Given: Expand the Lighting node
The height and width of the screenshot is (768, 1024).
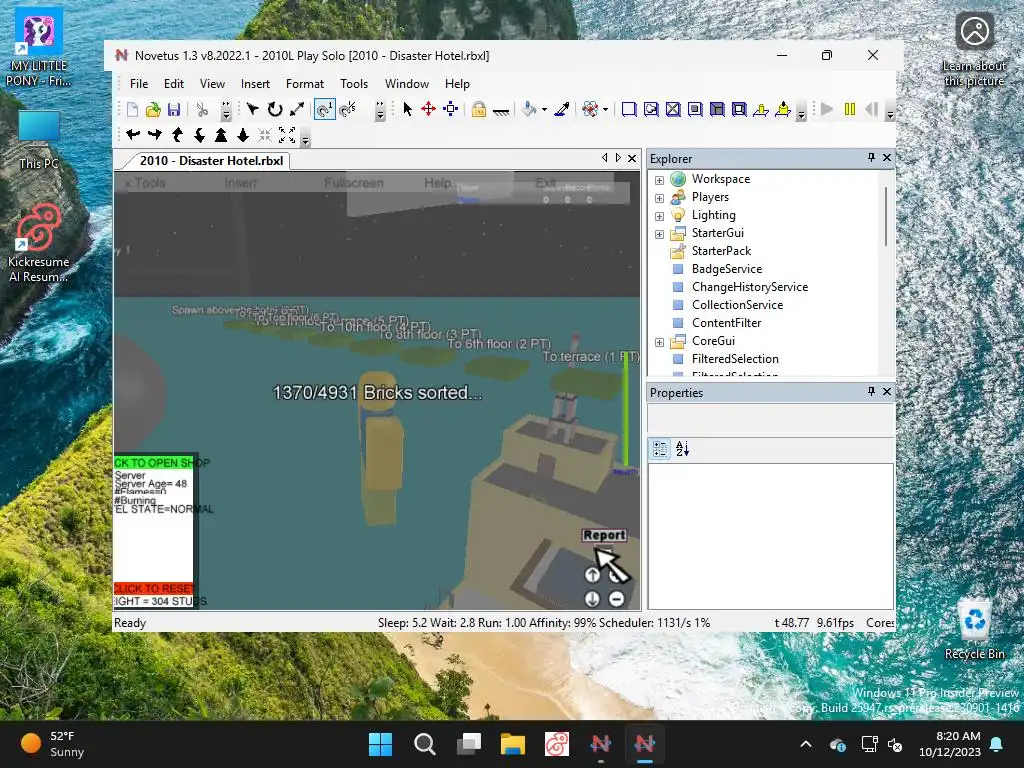Looking at the screenshot, I should tap(659, 216).
